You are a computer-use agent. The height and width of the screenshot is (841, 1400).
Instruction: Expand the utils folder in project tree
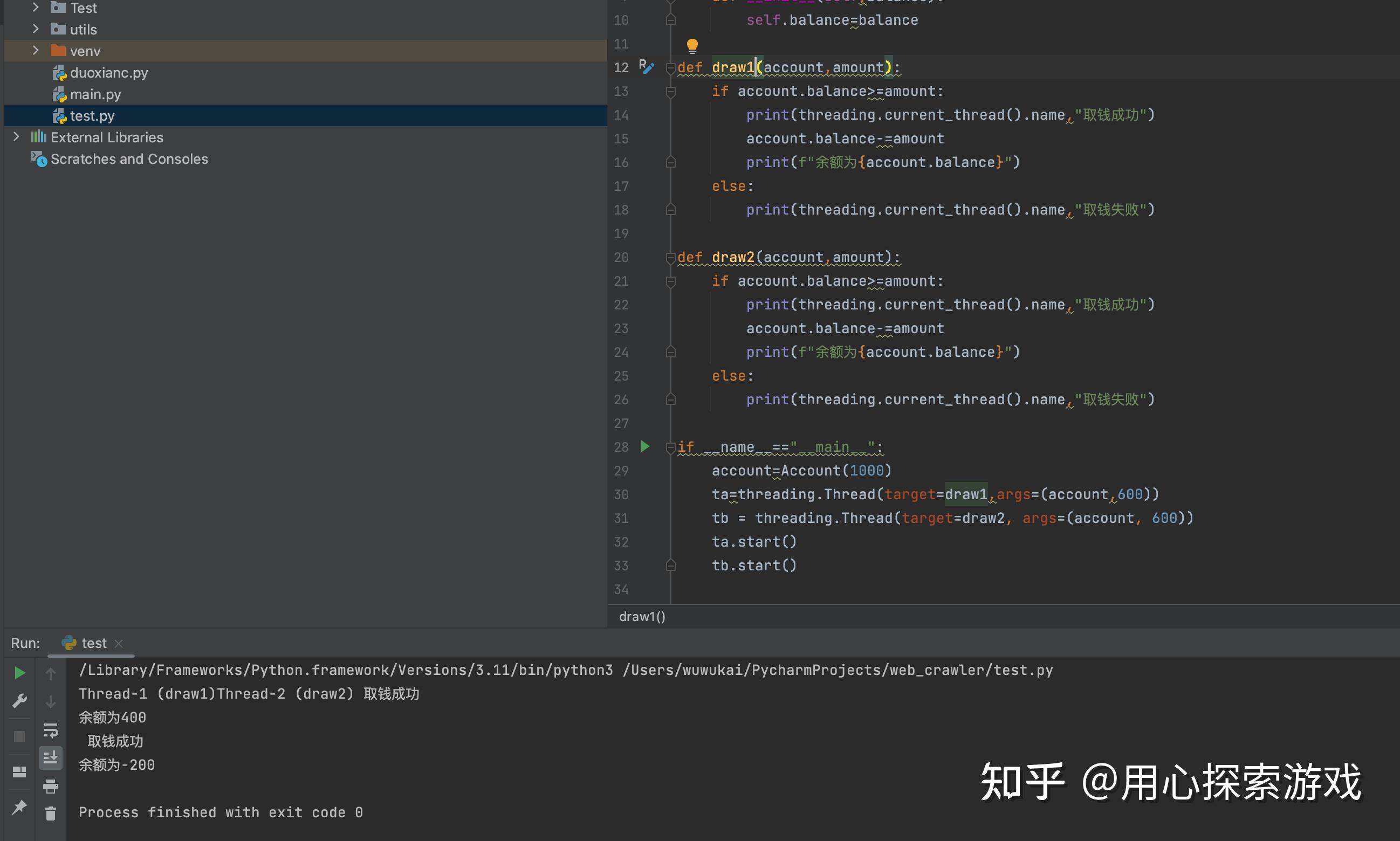[x=36, y=29]
